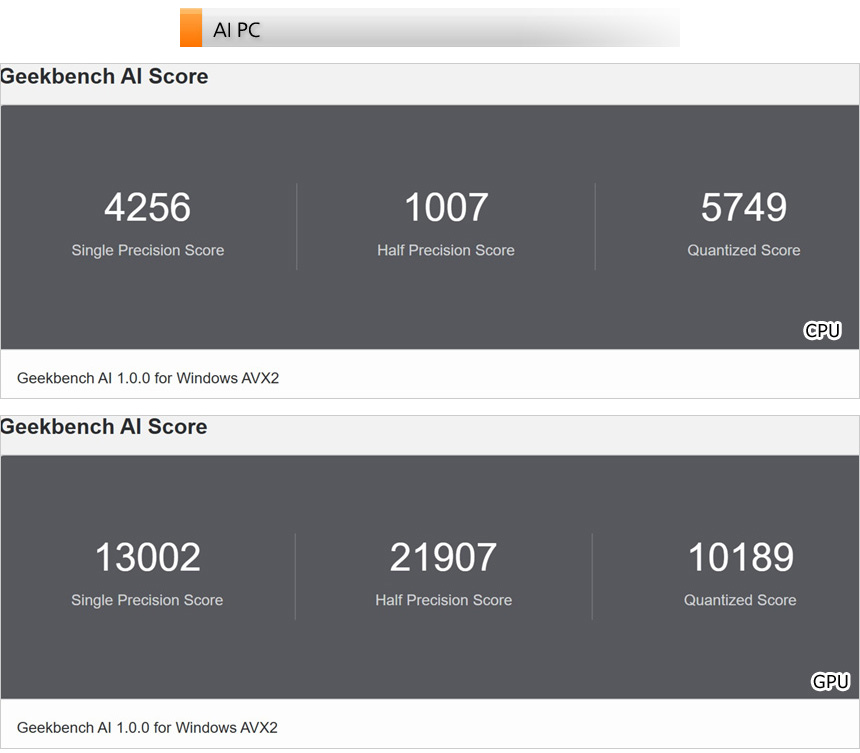
Task: Select Quantized Score label under 10189
Action: (740, 600)
